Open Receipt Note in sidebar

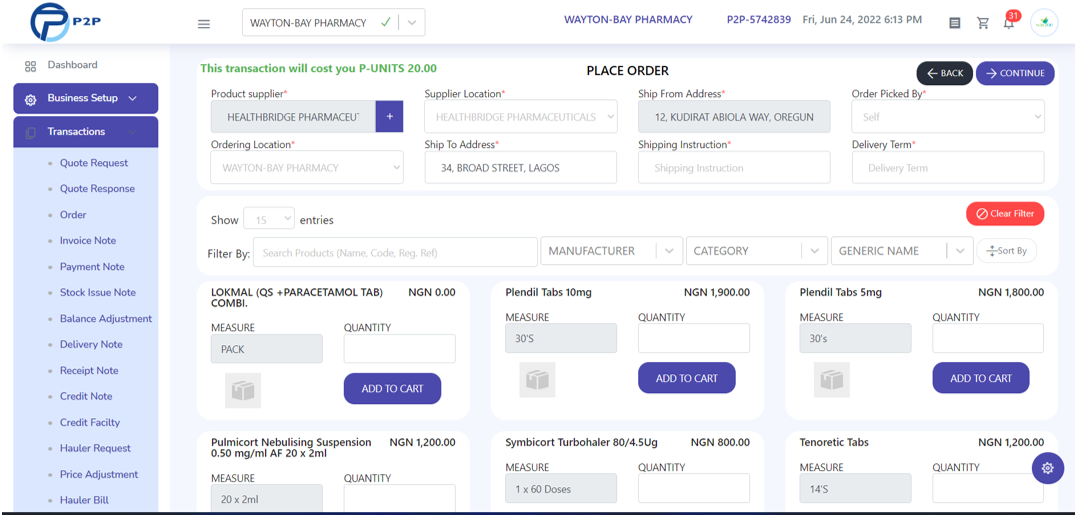point(89,371)
